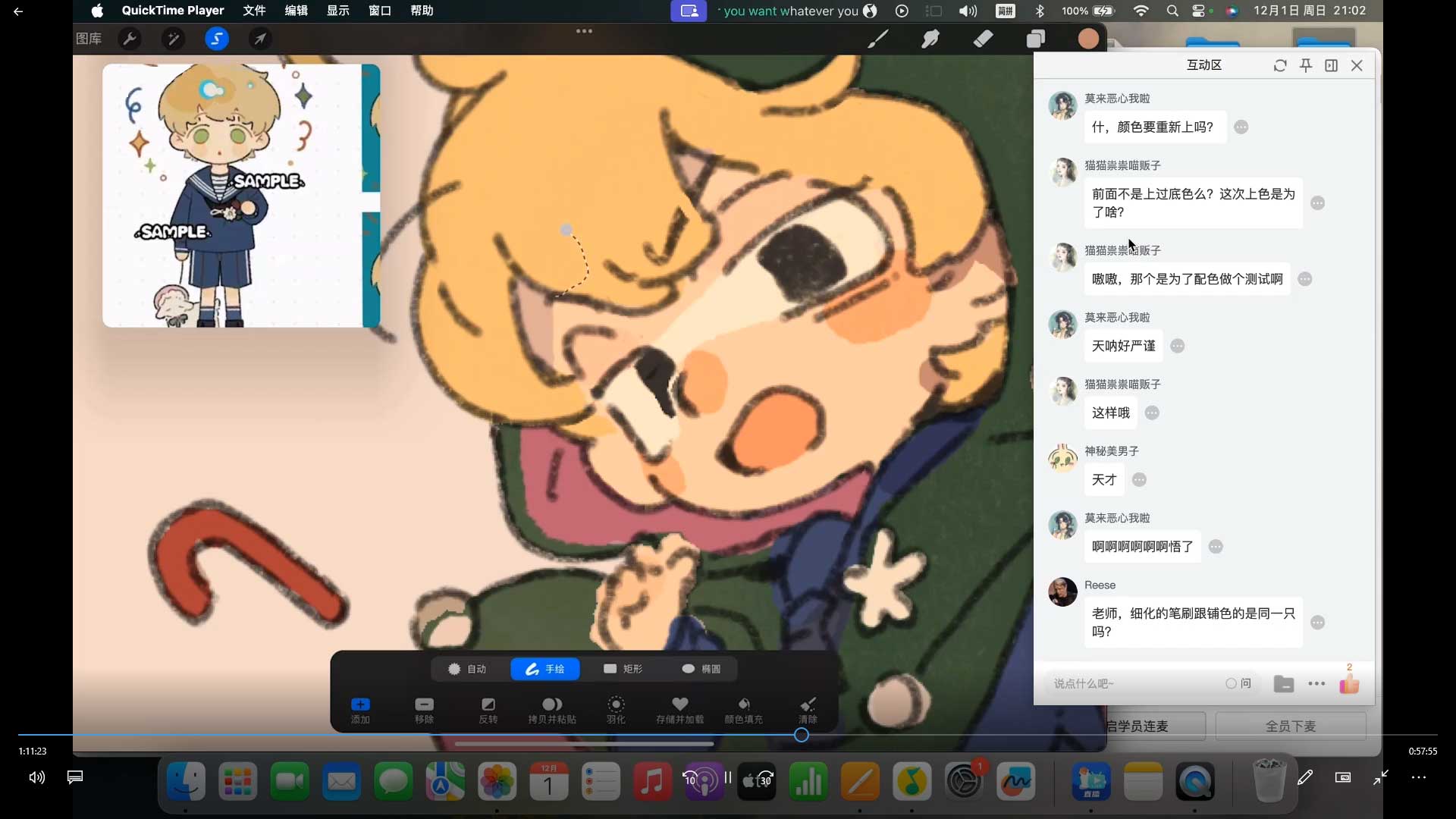Viewport: 1456px width, 819px height.
Task: Open the 编辑 menu in menu bar
Action: (x=296, y=11)
